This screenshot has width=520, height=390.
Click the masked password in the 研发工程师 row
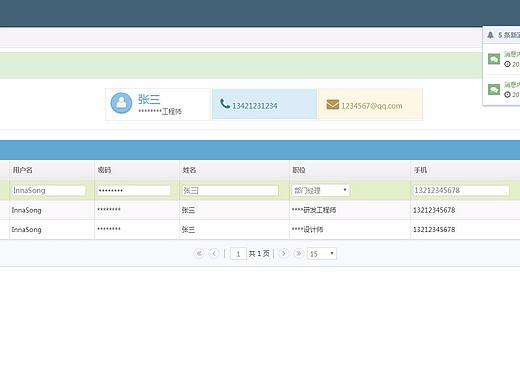(x=109, y=209)
